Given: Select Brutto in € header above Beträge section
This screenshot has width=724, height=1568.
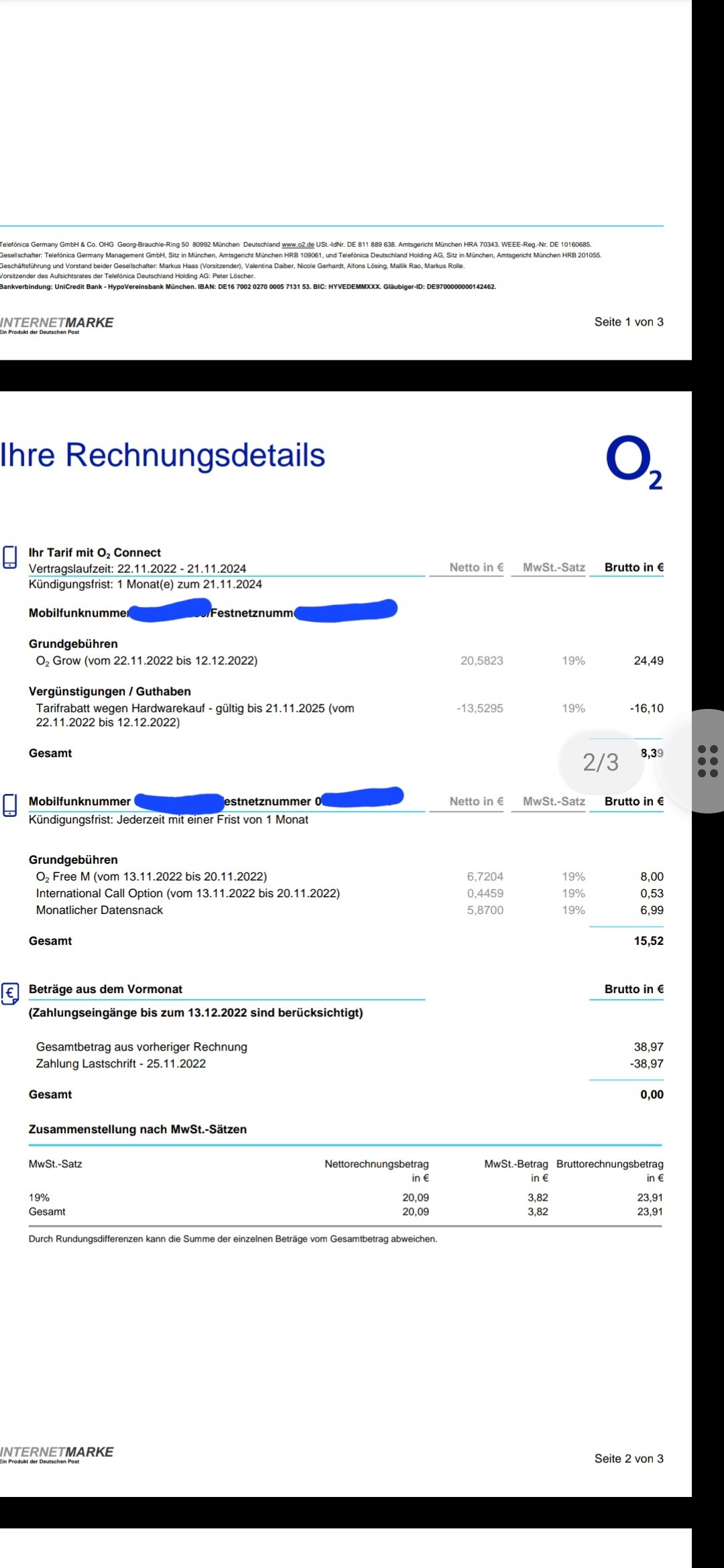Looking at the screenshot, I should pos(633,989).
